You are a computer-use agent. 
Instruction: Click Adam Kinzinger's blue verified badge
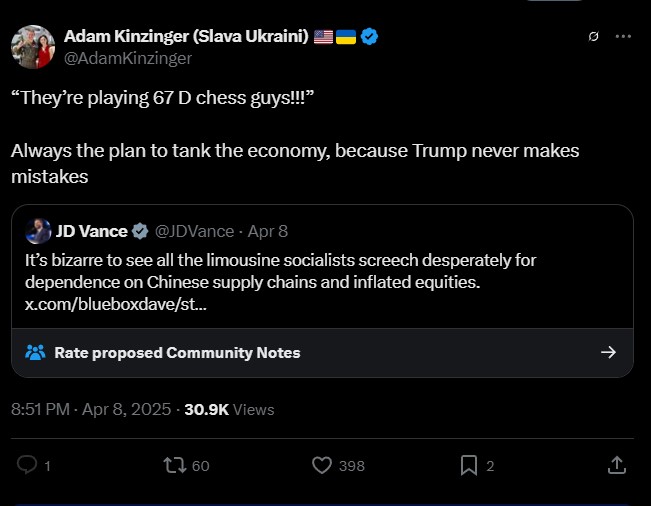(370, 37)
